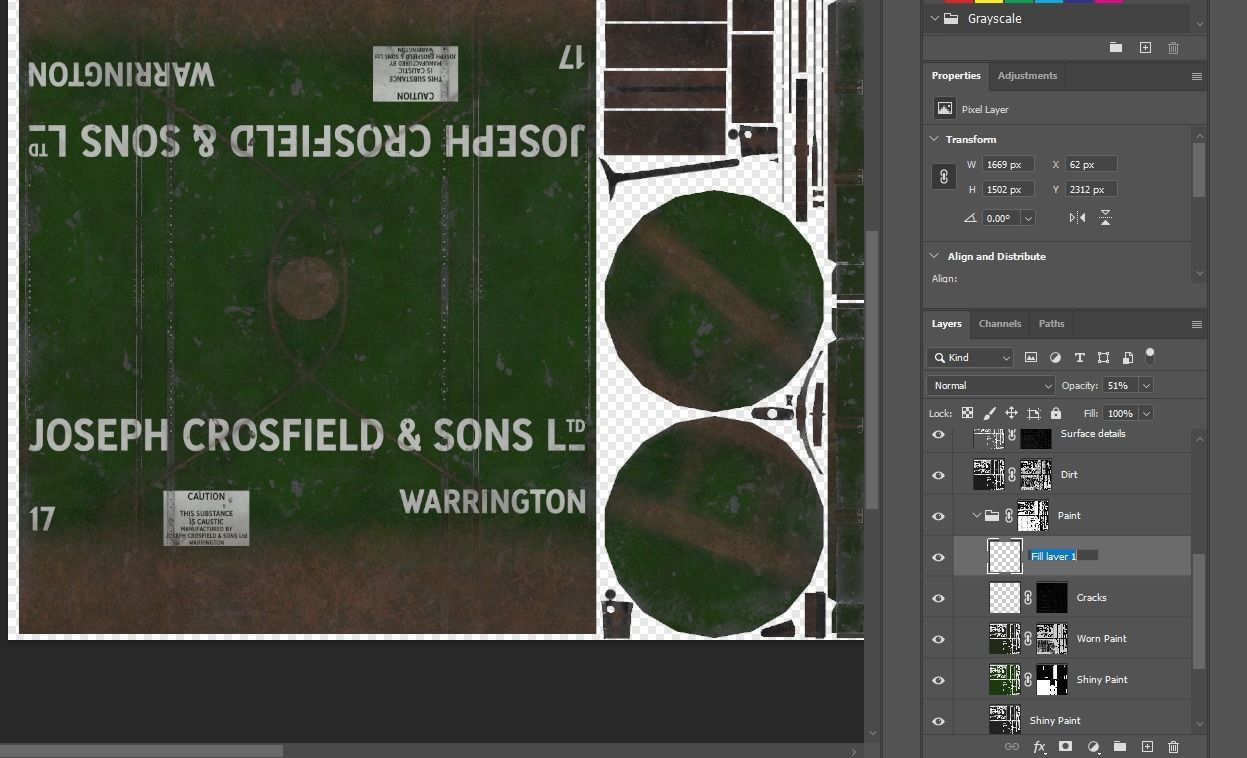This screenshot has width=1247, height=758.
Task: Toggle layer filtering on/off switch
Action: [x=1150, y=355]
